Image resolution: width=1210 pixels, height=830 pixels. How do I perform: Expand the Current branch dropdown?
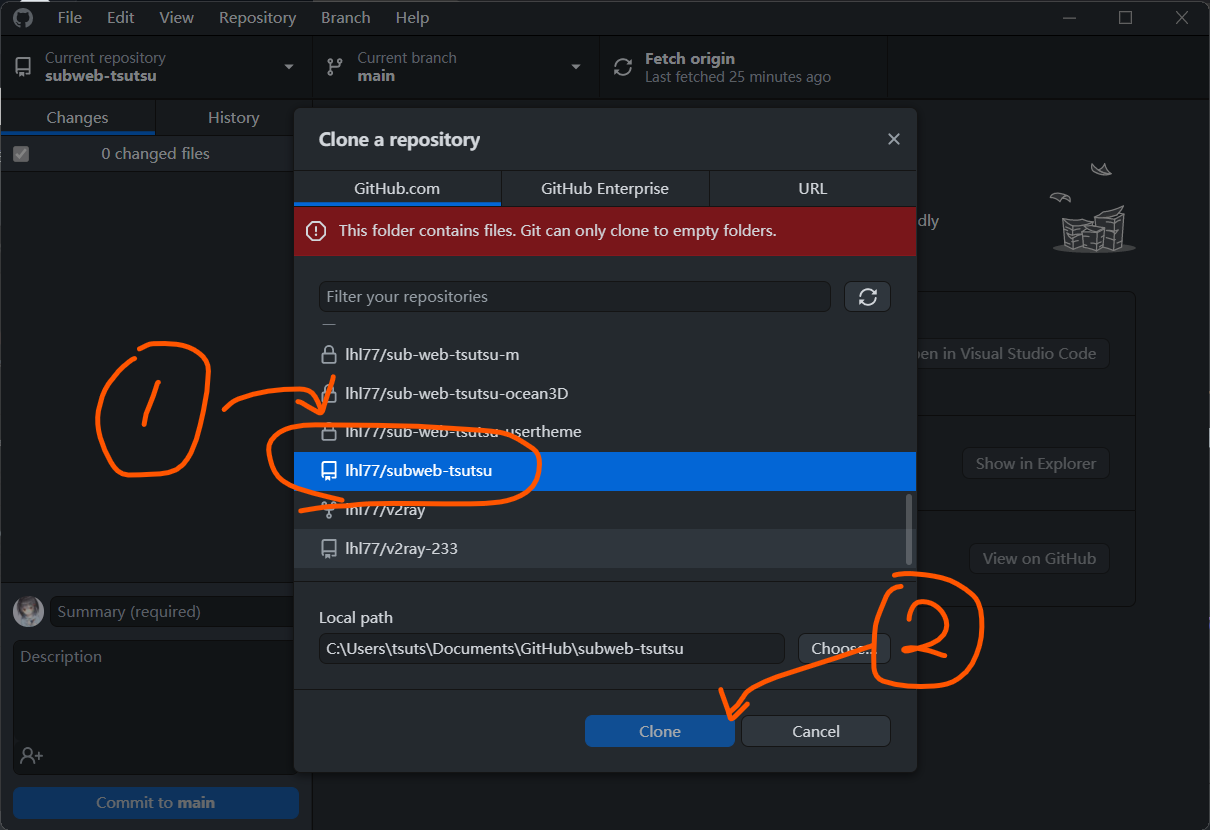(456, 67)
